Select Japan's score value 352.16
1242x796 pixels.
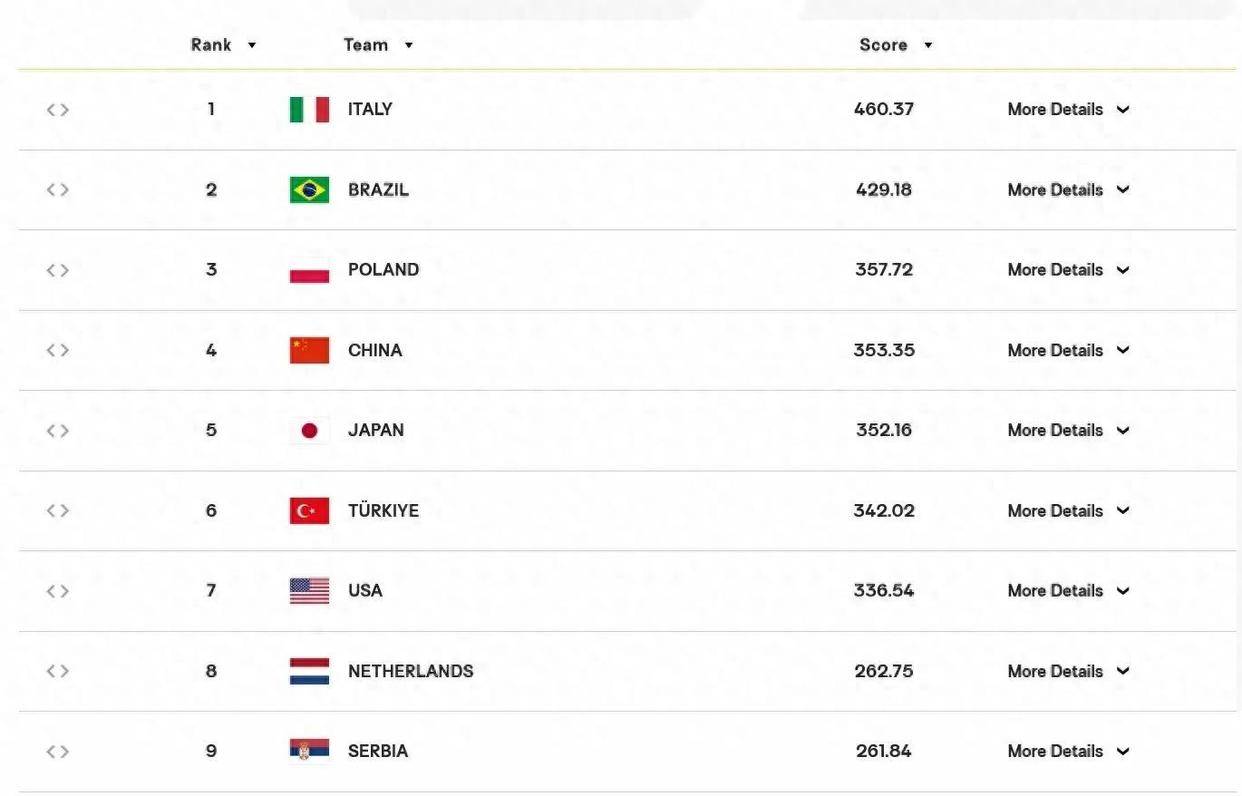point(884,431)
